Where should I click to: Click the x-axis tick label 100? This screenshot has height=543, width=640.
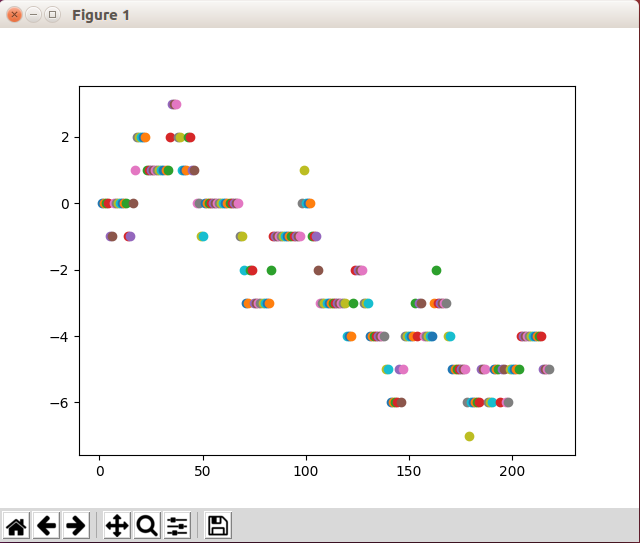pyautogui.click(x=306, y=472)
